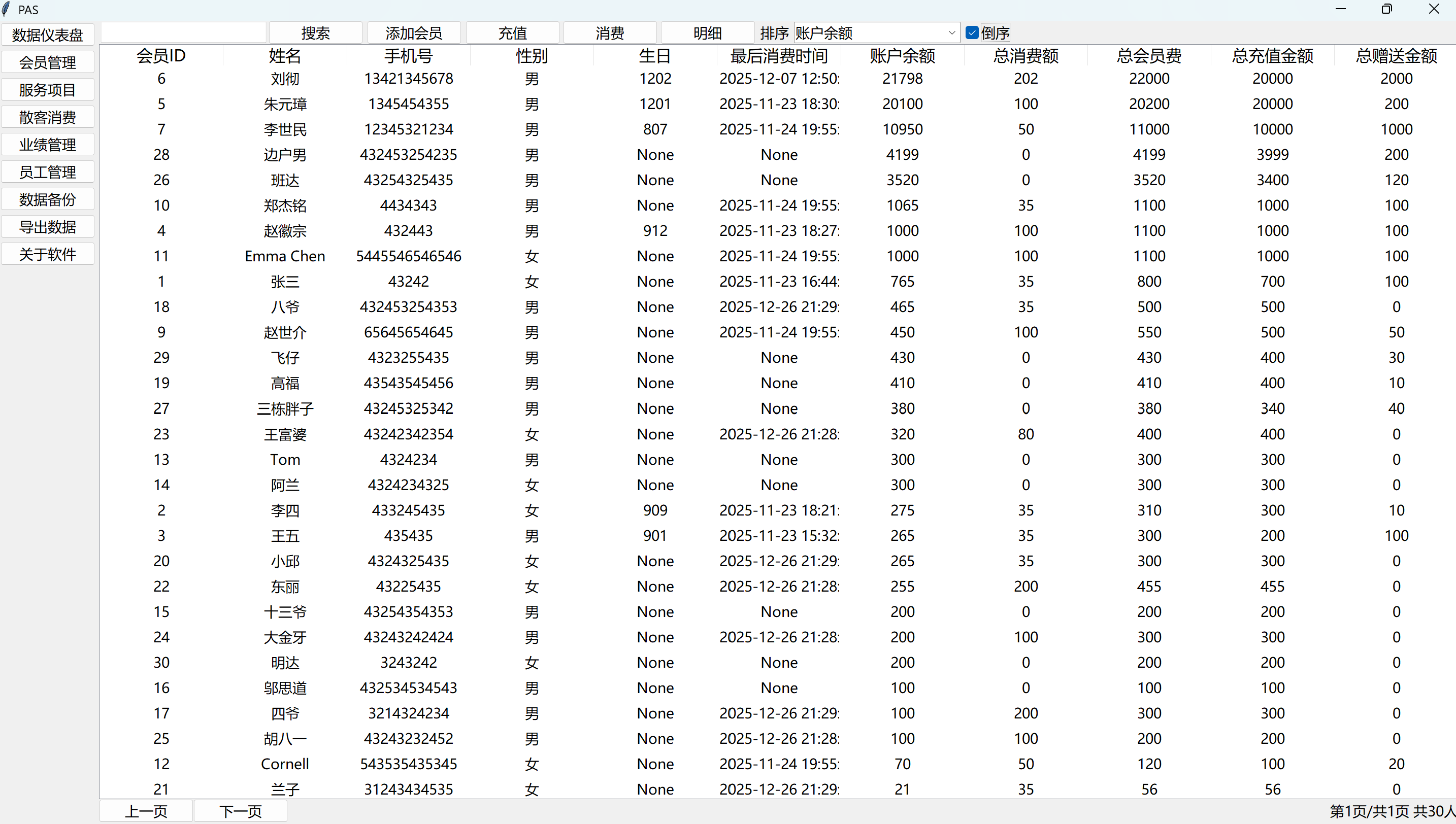This screenshot has height=824, width=1456.
Task: Switch to 服务项目 section
Action: 48,90
